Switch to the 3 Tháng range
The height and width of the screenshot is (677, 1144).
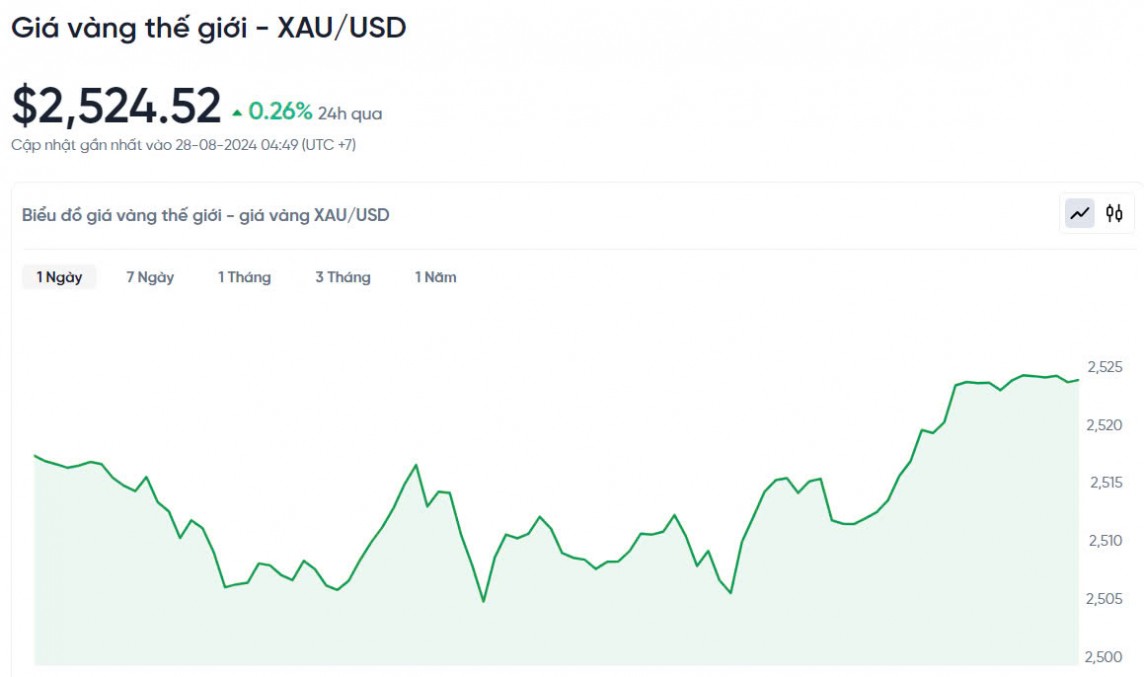pyautogui.click(x=343, y=277)
